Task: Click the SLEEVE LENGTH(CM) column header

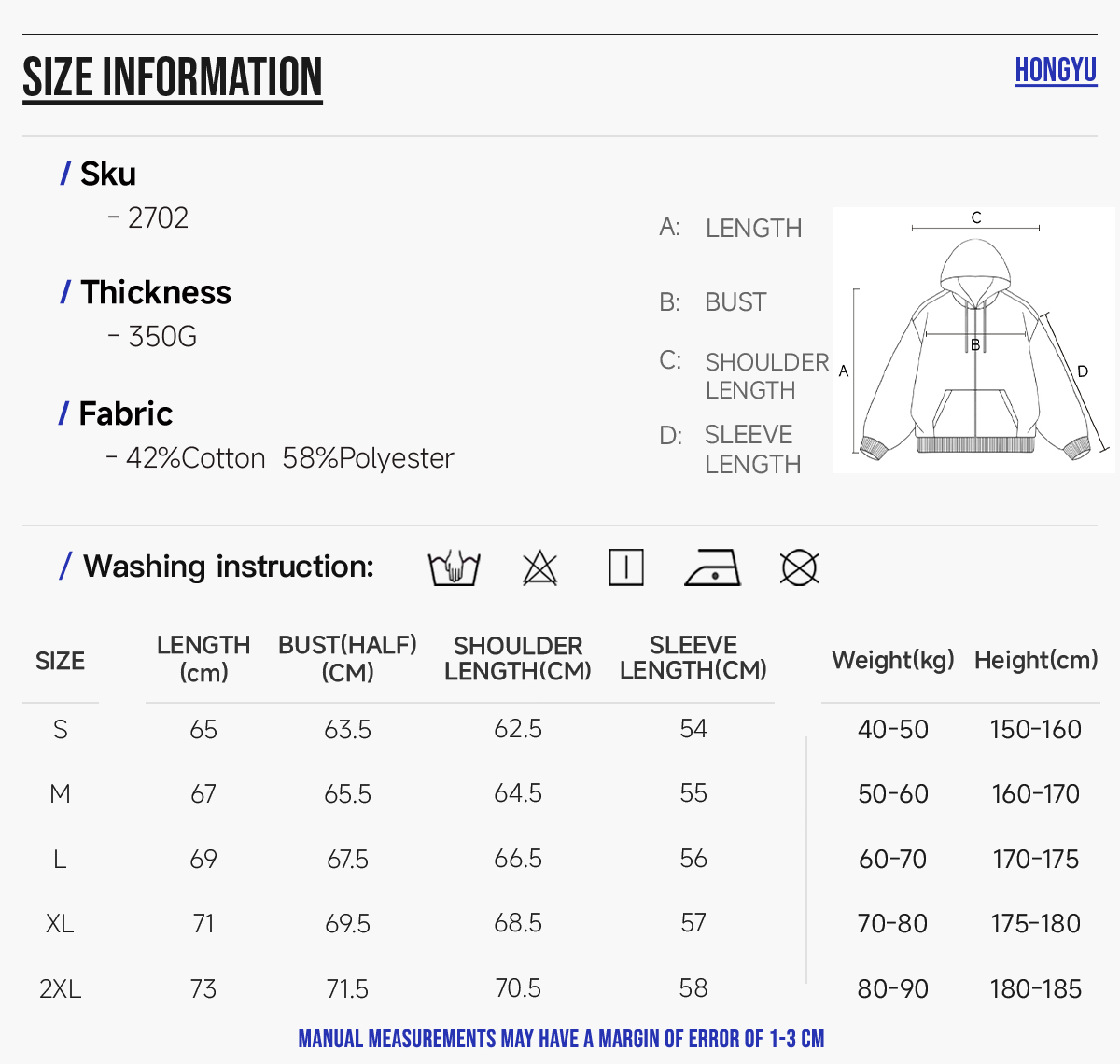Action: coord(693,658)
